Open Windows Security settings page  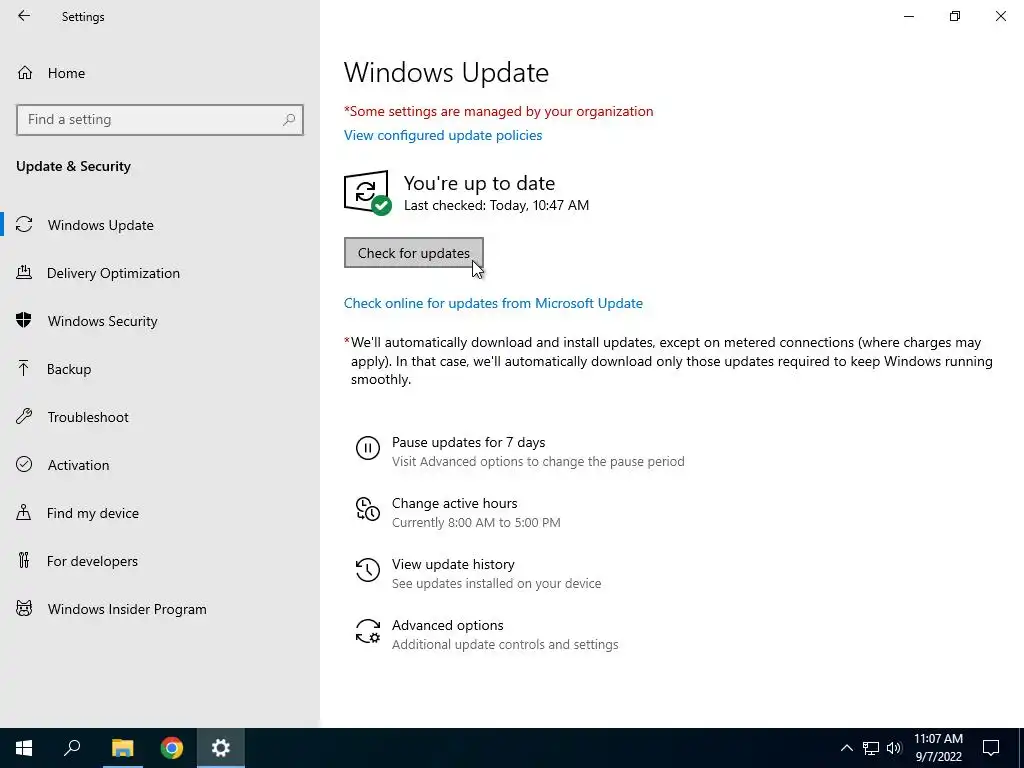160,321
